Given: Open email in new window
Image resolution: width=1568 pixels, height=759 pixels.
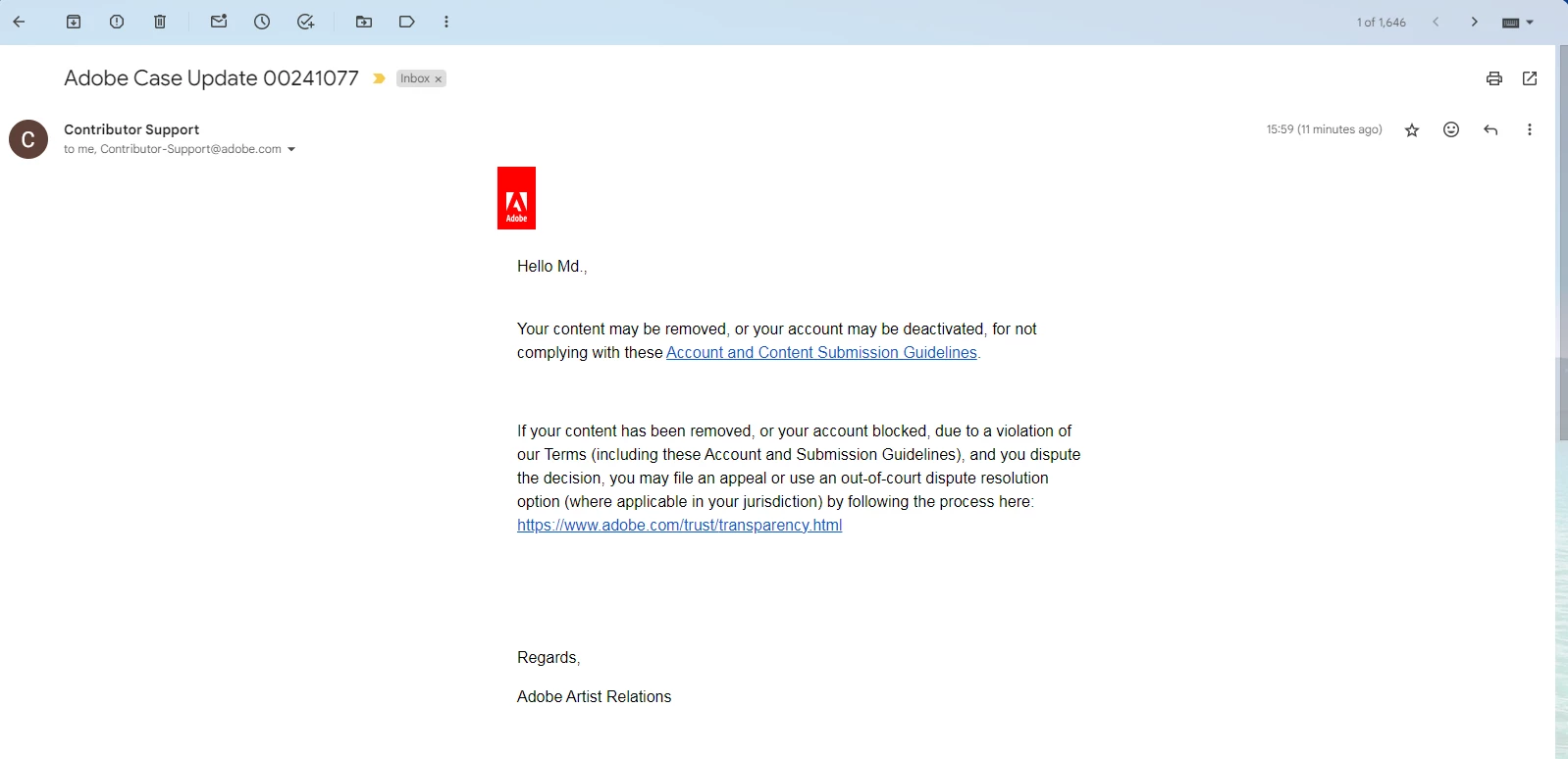Looking at the screenshot, I should (1530, 78).
